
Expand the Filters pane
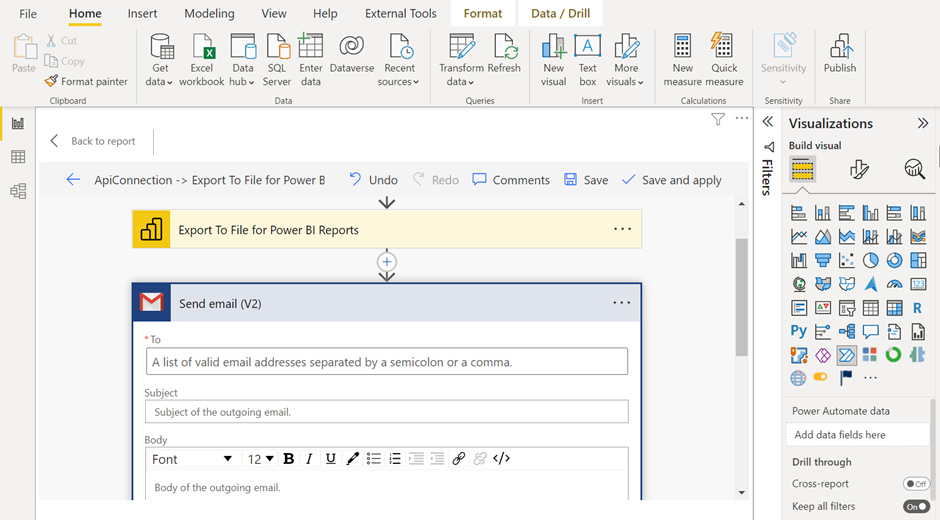(767, 122)
